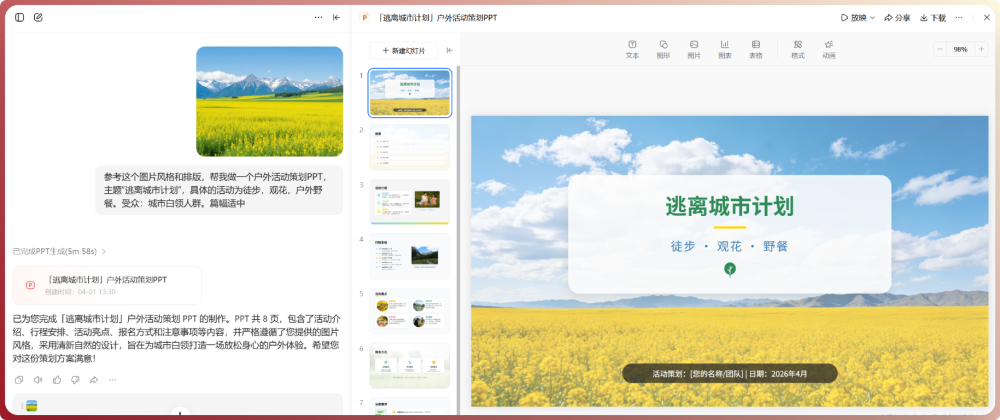Open more actions under the response
Screen dimensions: 1000x420
(x=113, y=380)
